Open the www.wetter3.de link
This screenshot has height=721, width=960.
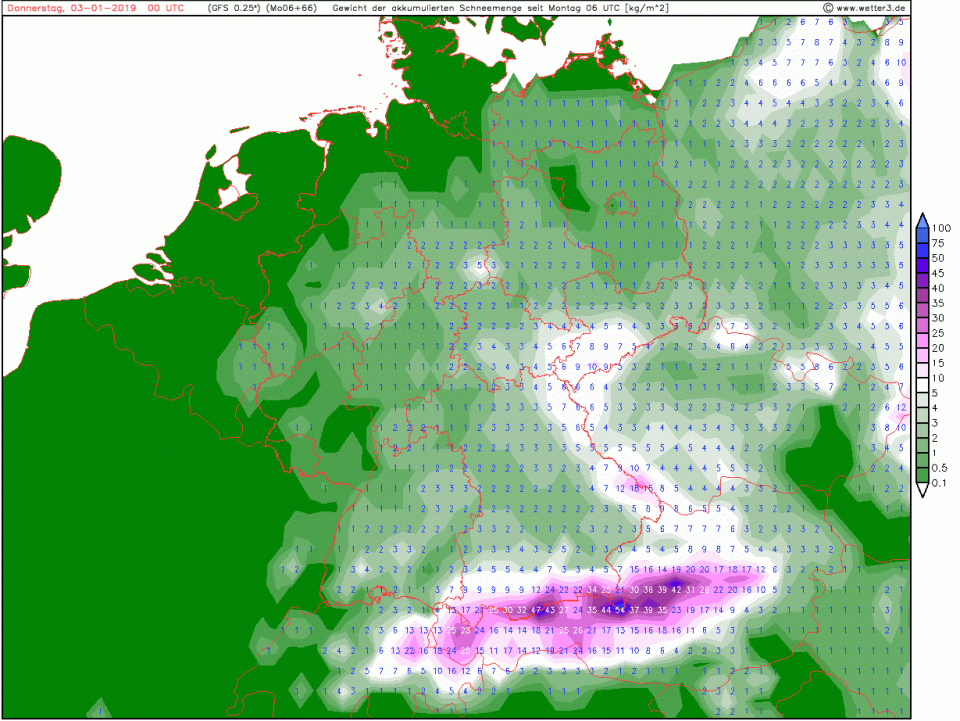click(x=871, y=8)
